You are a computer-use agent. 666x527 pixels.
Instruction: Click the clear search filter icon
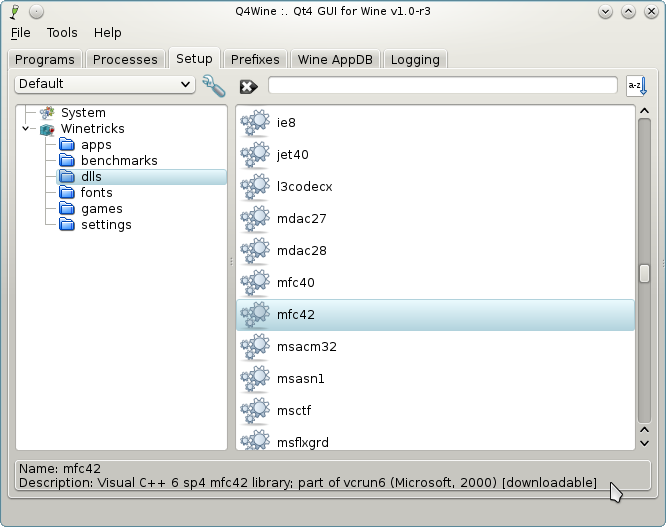[x=249, y=86]
